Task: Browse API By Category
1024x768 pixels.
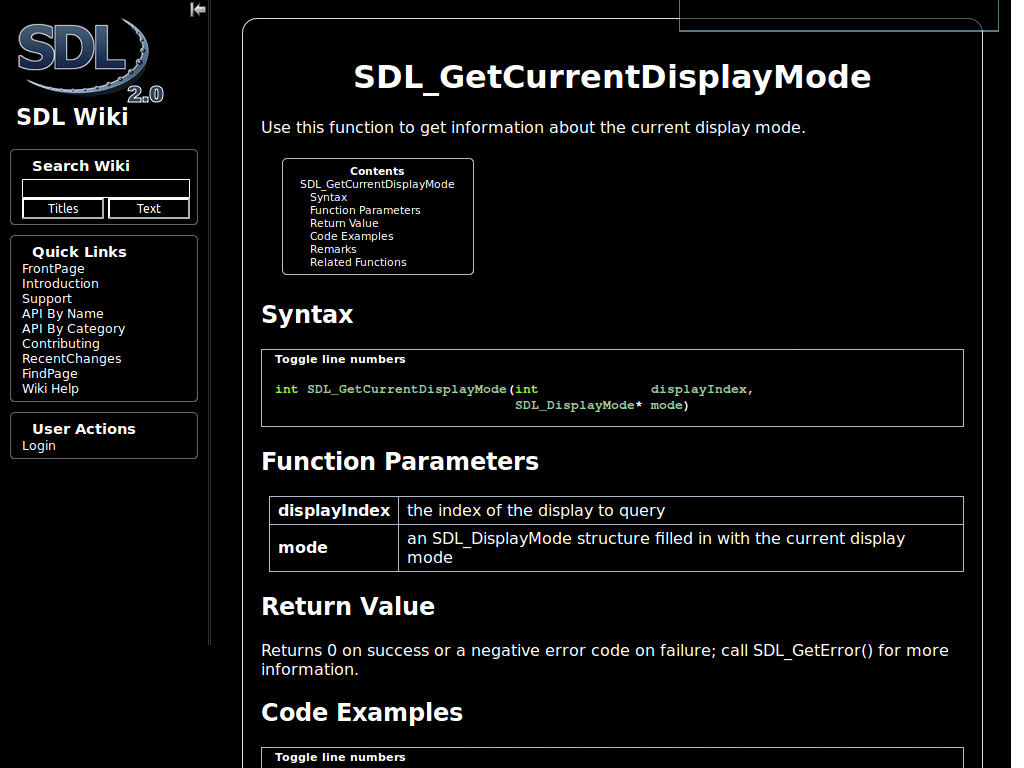Action: 73,328
